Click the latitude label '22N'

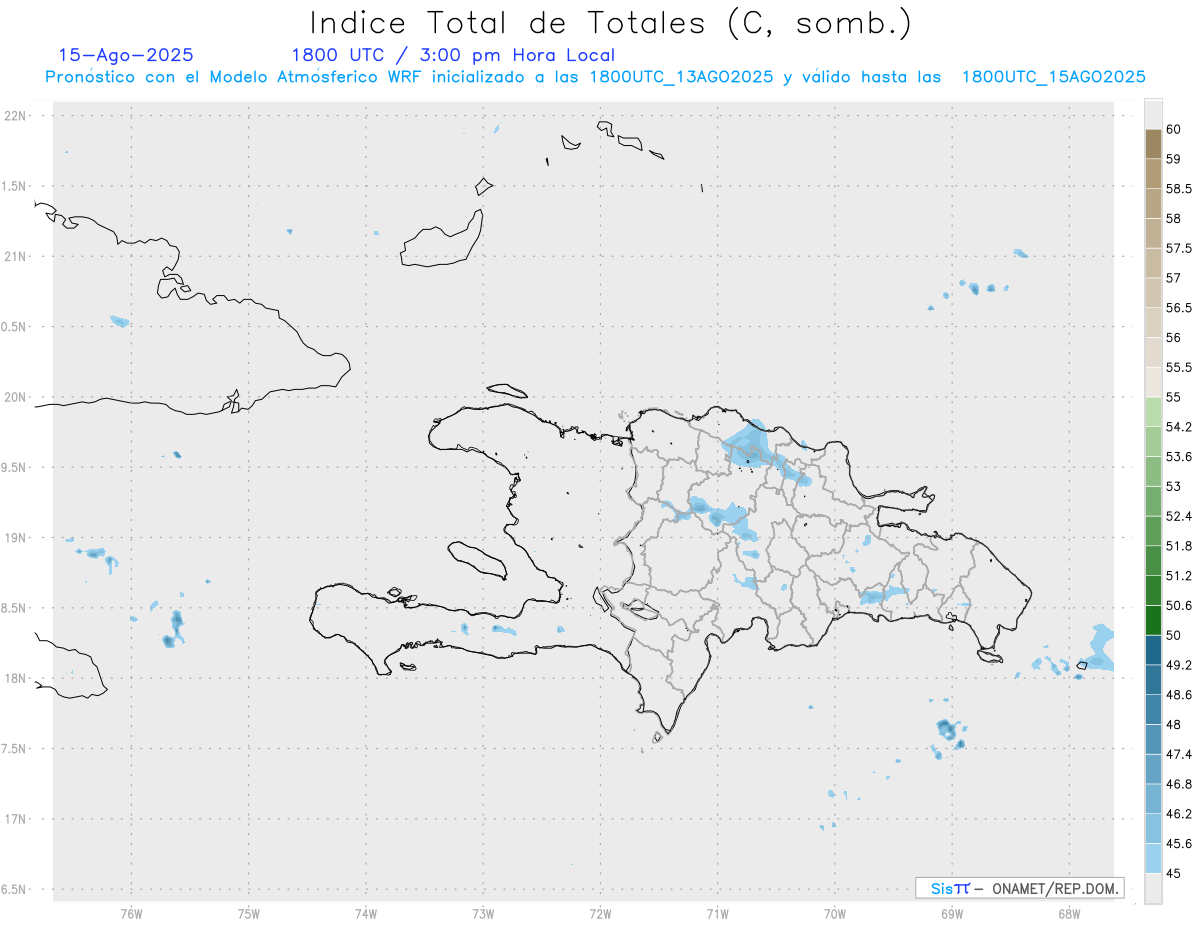[x=15, y=116]
